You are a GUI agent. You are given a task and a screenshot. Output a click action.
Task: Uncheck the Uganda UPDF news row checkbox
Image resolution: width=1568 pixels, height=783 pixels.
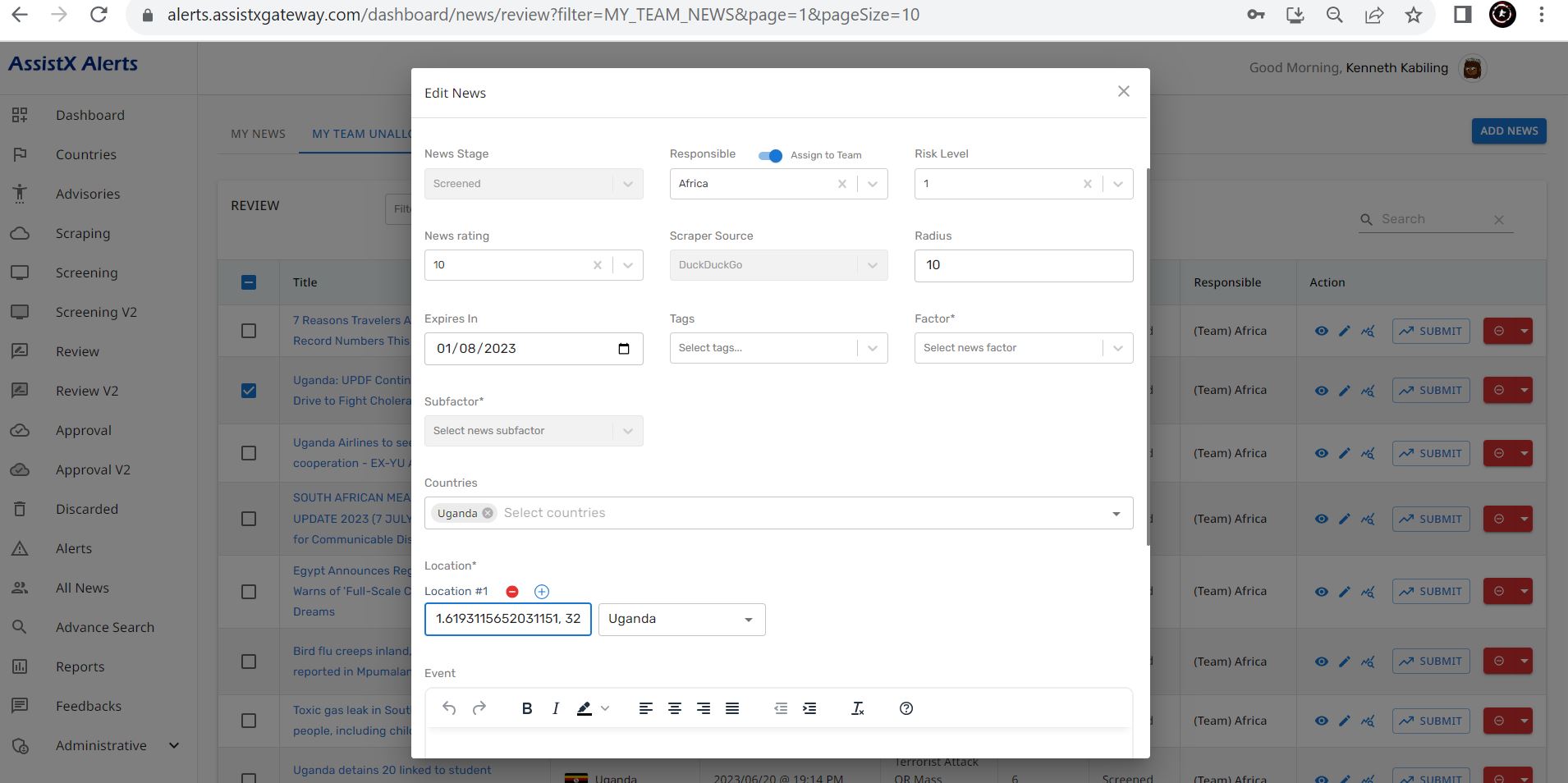(249, 391)
